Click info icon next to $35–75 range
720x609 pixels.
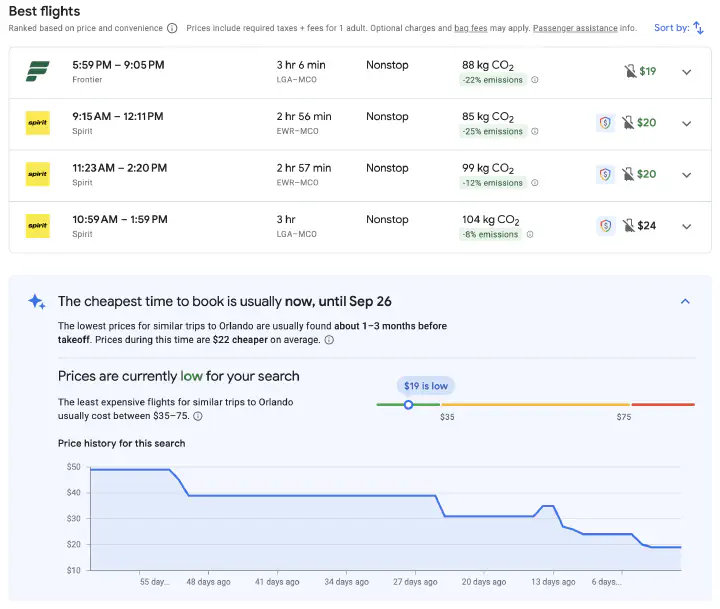197,416
